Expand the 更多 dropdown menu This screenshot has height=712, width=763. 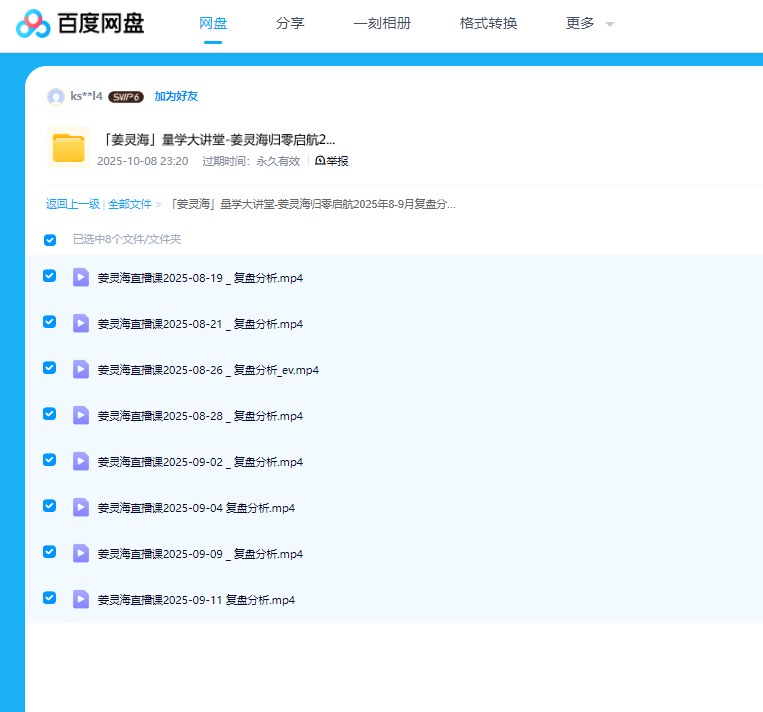(589, 23)
